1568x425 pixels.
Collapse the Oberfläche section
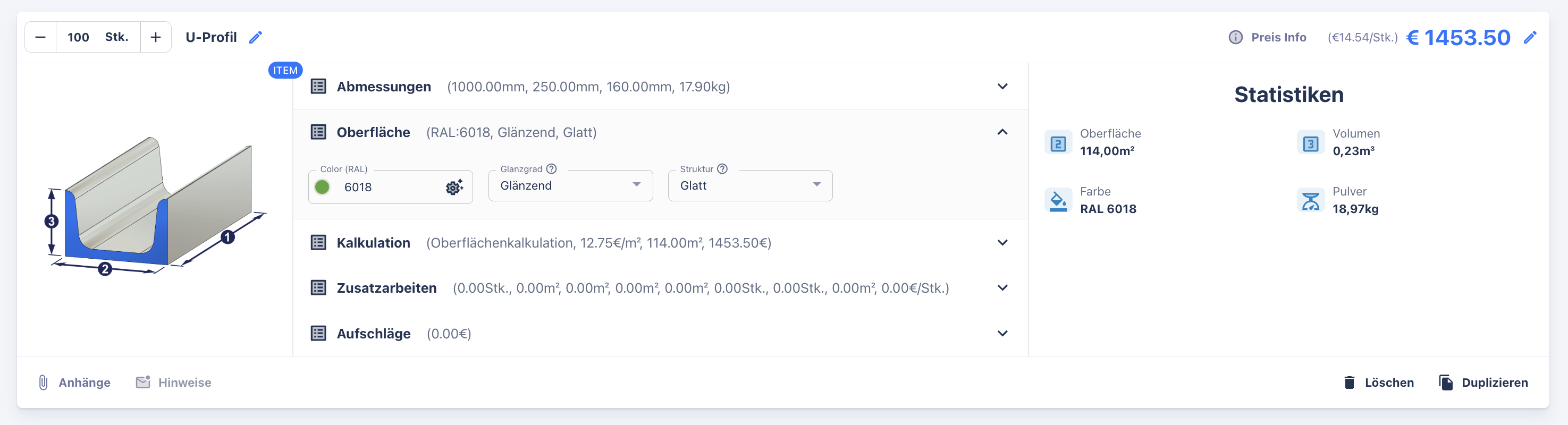(x=1002, y=132)
